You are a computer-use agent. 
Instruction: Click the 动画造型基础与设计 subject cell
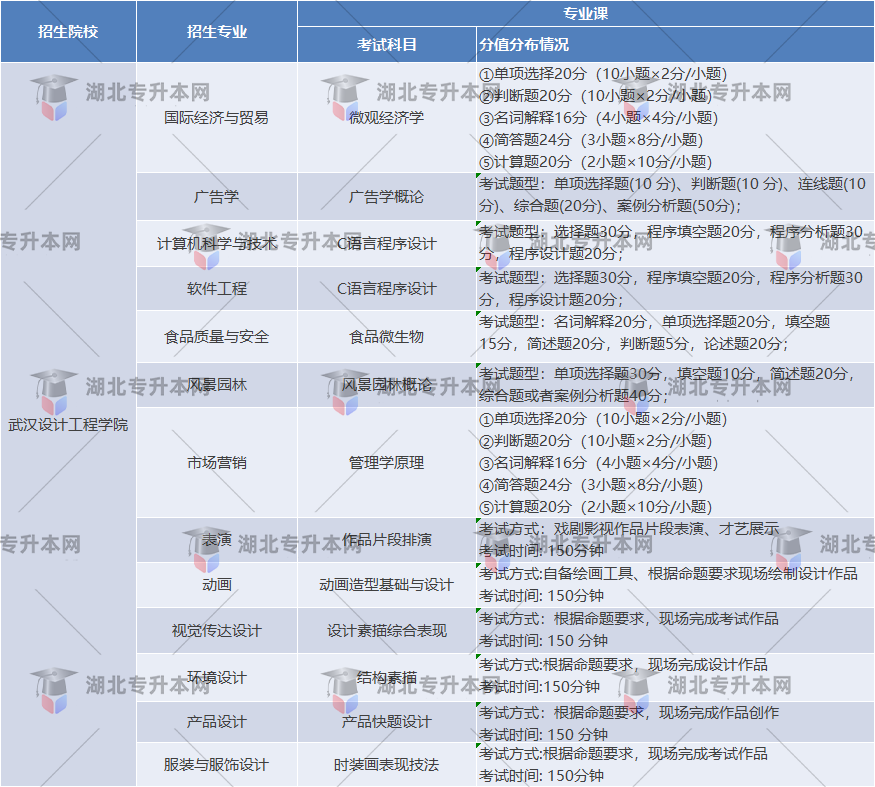tap(387, 584)
